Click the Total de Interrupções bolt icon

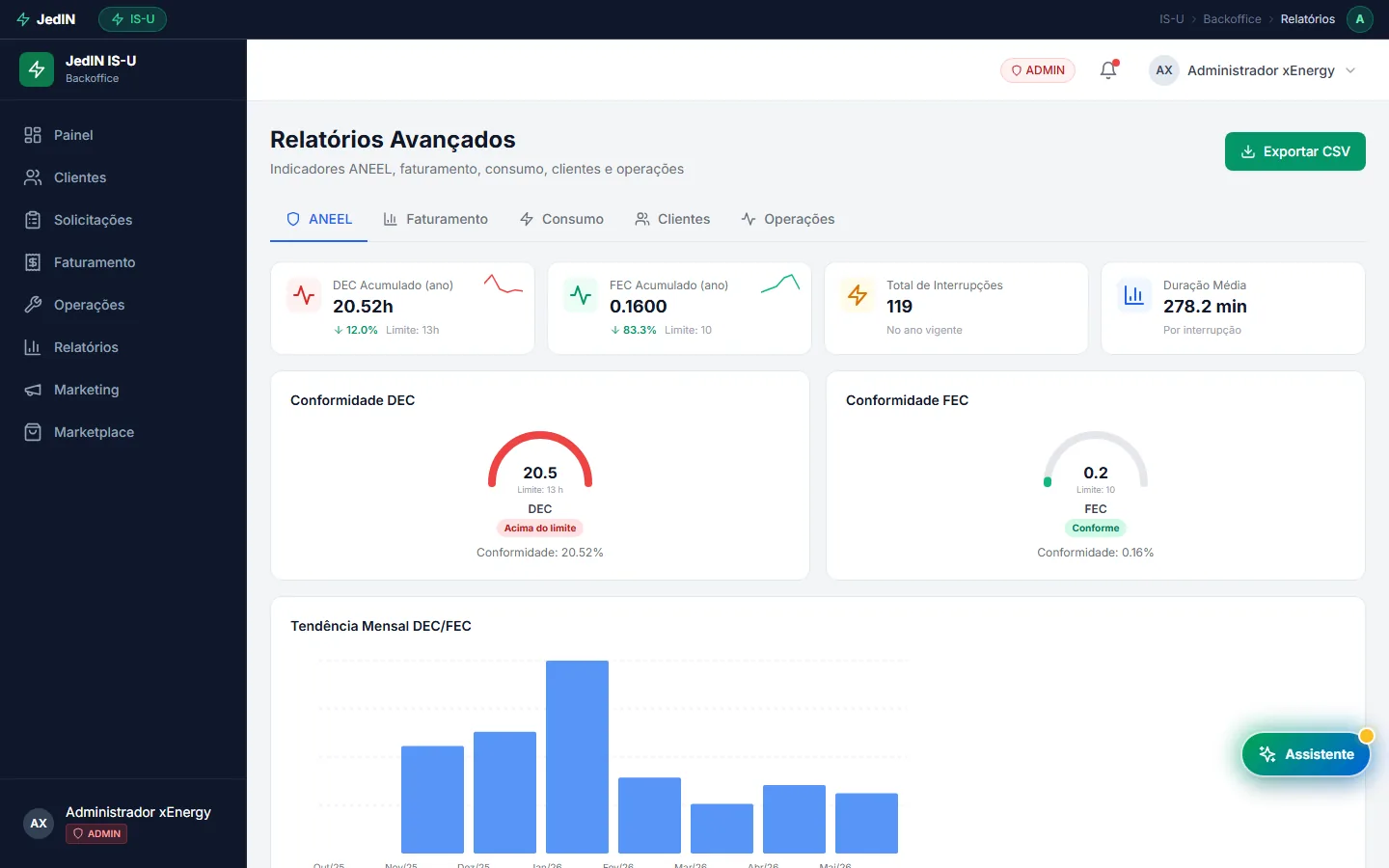(x=858, y=295)
